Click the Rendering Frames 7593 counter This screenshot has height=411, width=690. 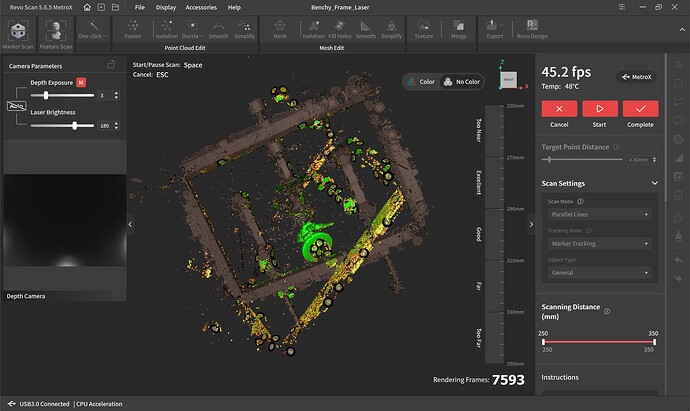click(479, 380)
